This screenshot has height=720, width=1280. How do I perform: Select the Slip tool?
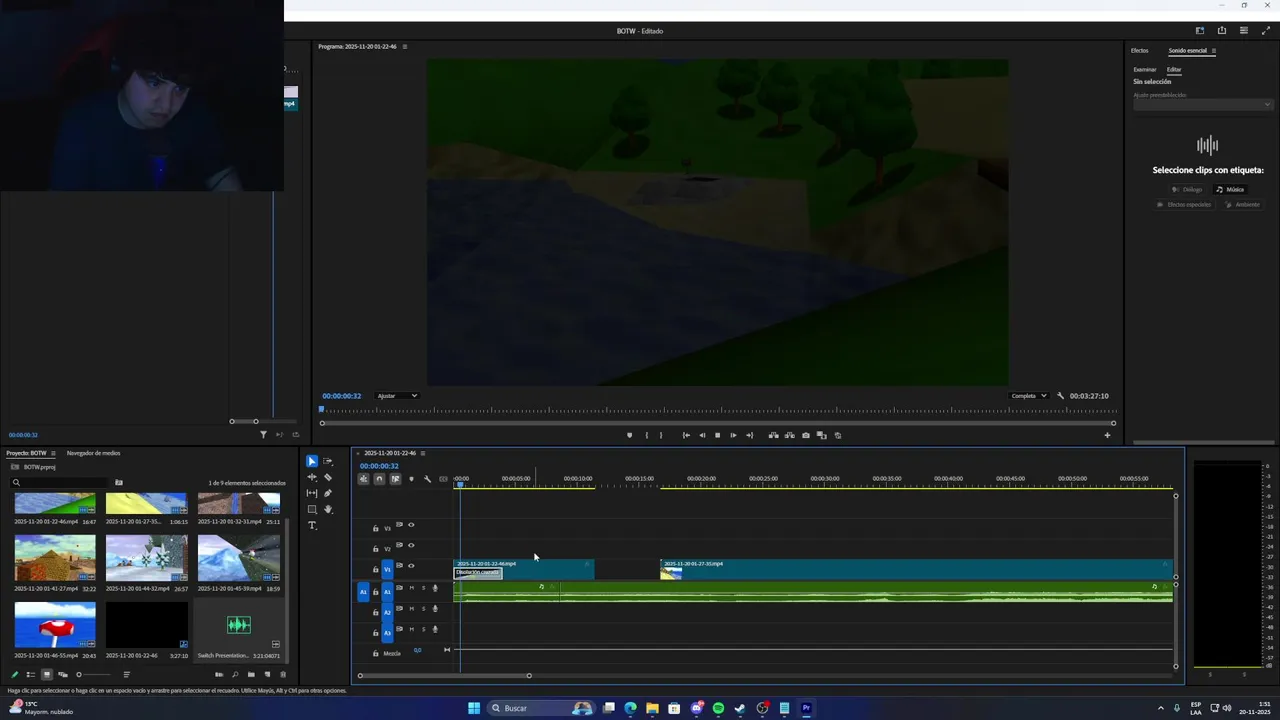coord(312,493)
